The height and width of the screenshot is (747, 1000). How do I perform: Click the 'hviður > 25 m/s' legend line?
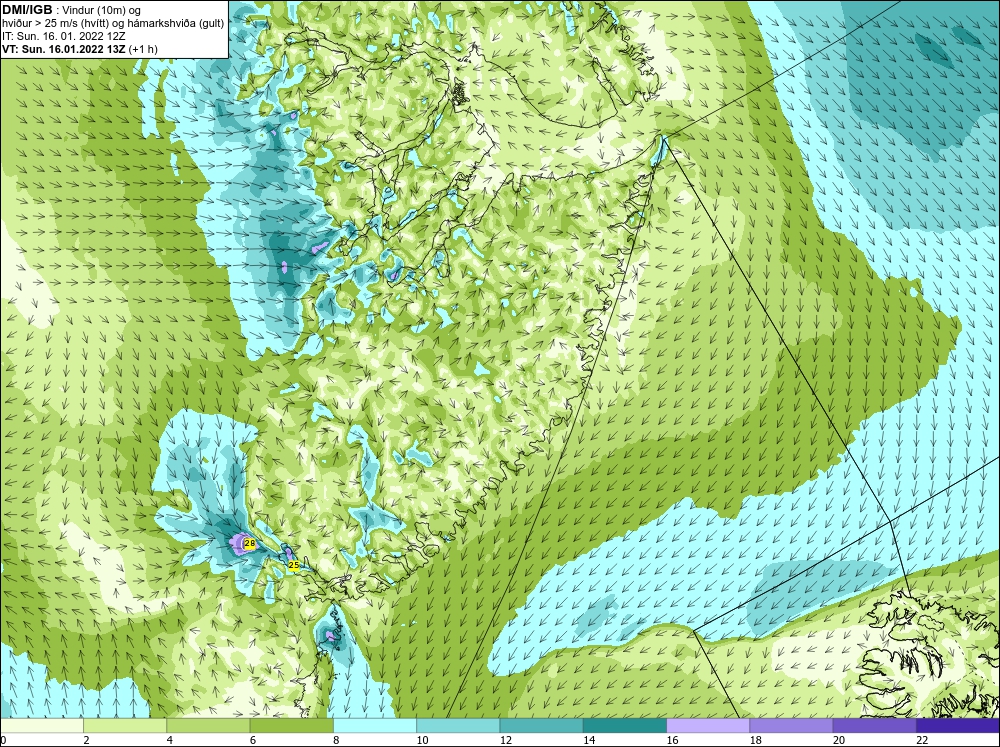[113, 23]
